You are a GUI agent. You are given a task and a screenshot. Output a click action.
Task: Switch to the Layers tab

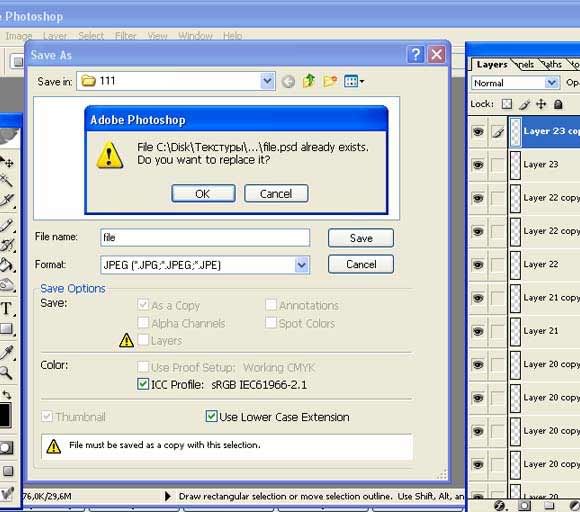coord(492,64)
